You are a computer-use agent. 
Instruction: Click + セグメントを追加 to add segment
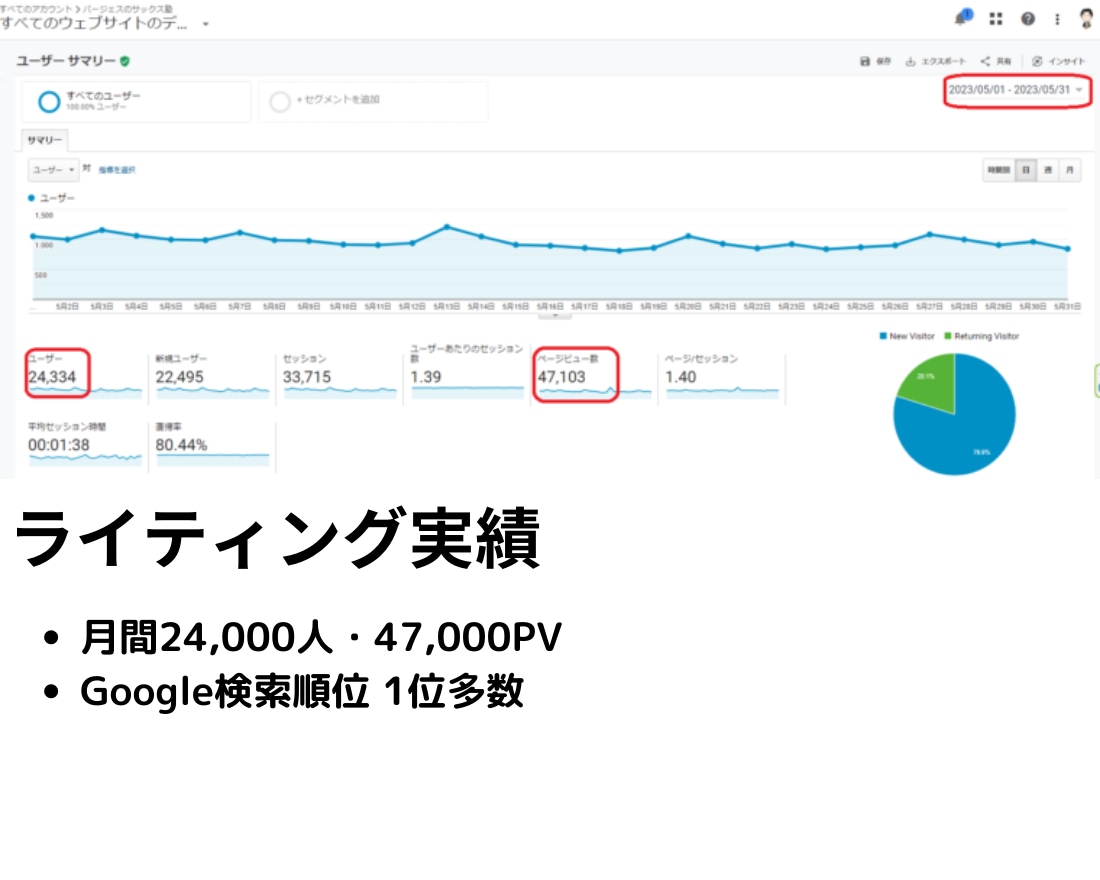pos(338,100)
